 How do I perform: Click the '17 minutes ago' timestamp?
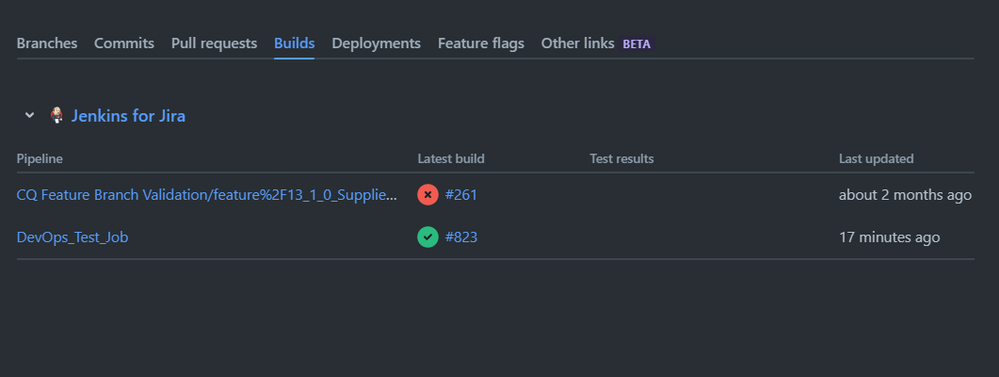(889, 238)
